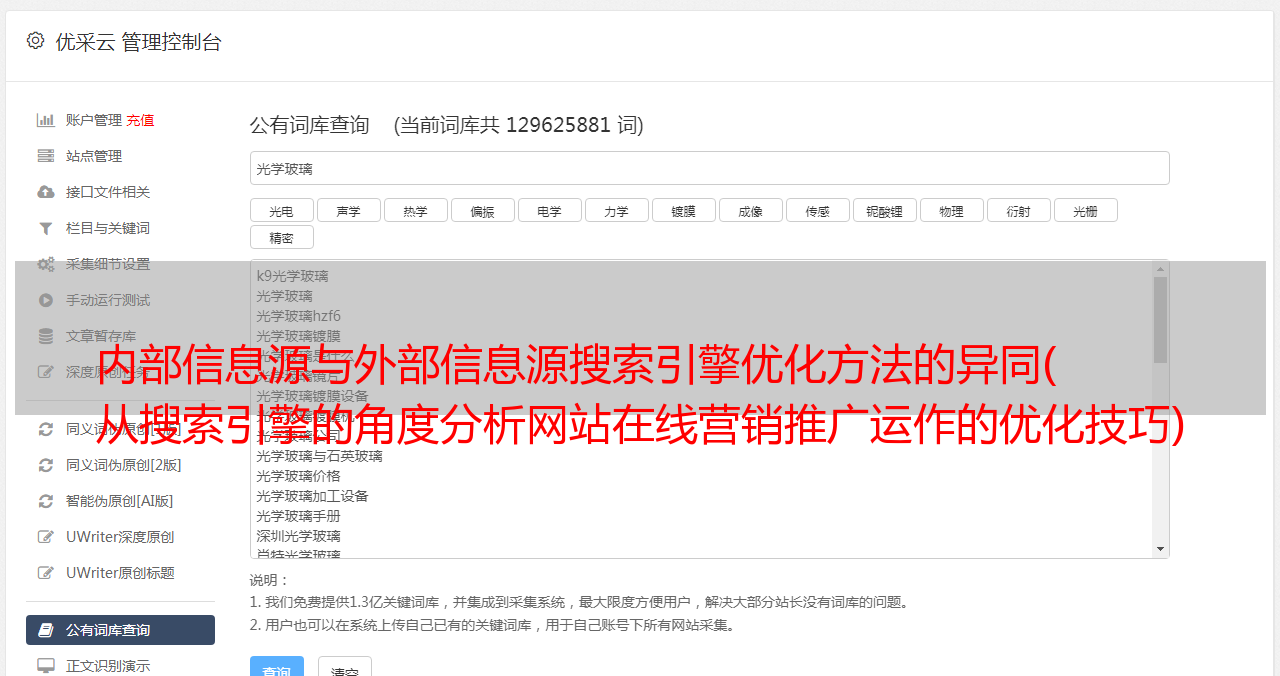
Task: Select the 智能伪原创[AI版] refresh icon
Action: (46, 501)
